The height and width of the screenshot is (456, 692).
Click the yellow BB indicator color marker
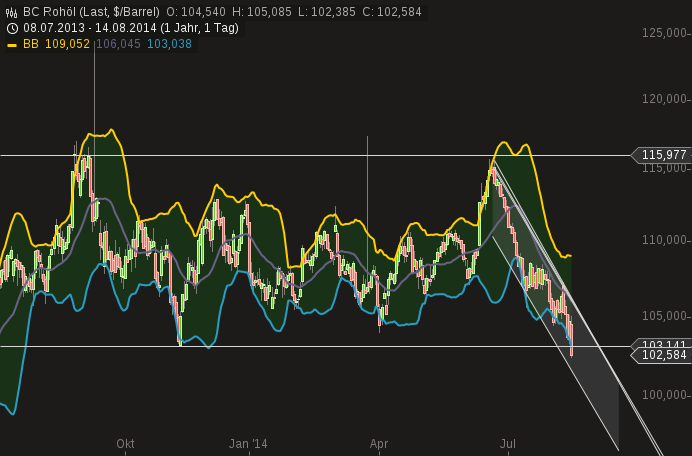[12, 45]
